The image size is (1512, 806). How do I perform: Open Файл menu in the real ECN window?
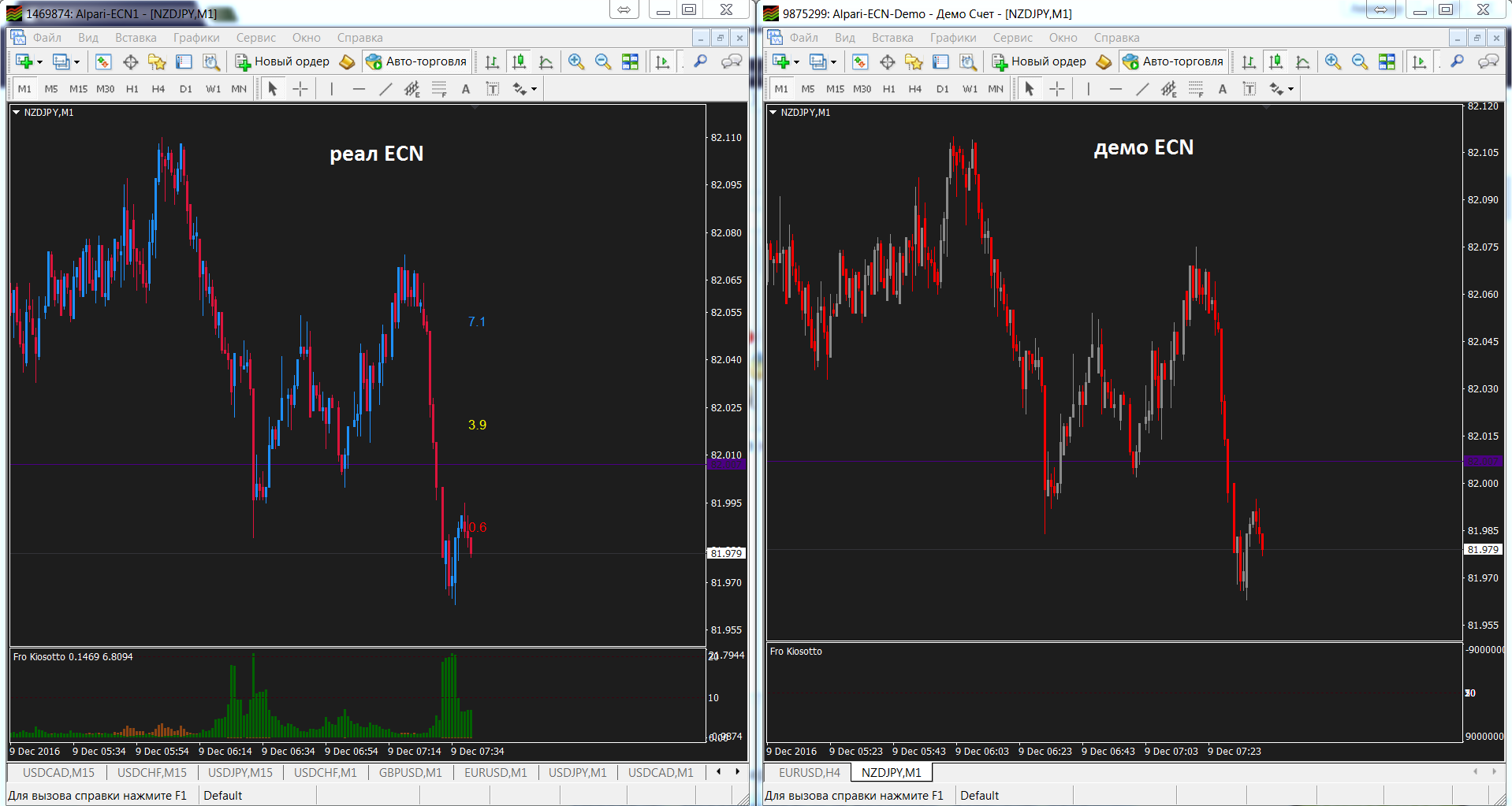(47, 38)
